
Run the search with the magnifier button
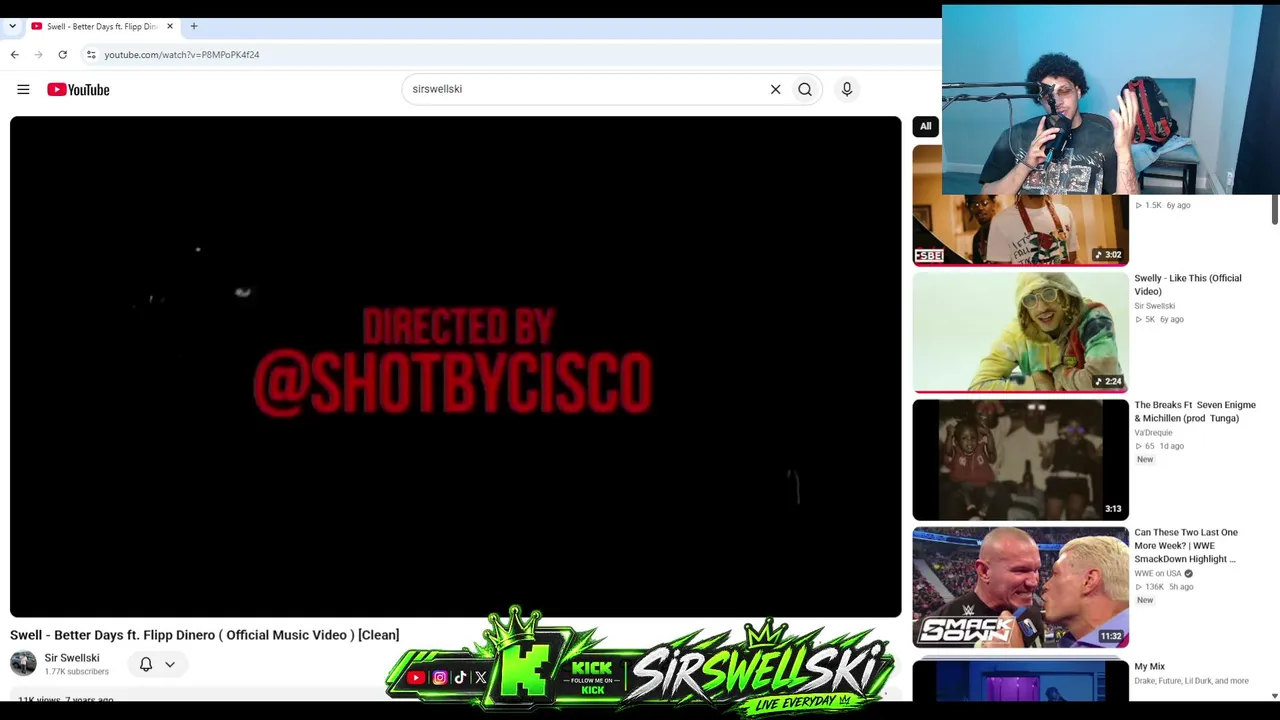(x=805, y=89)
